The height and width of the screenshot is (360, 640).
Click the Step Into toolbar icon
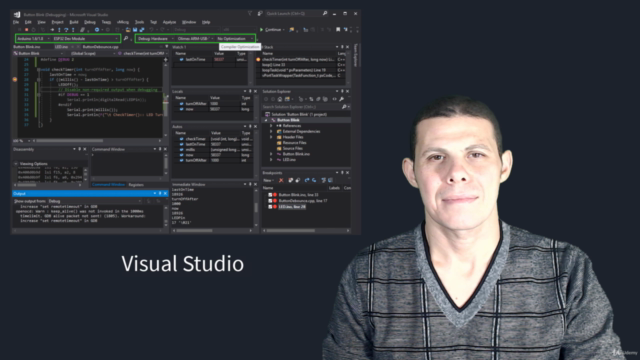[59, 30]
